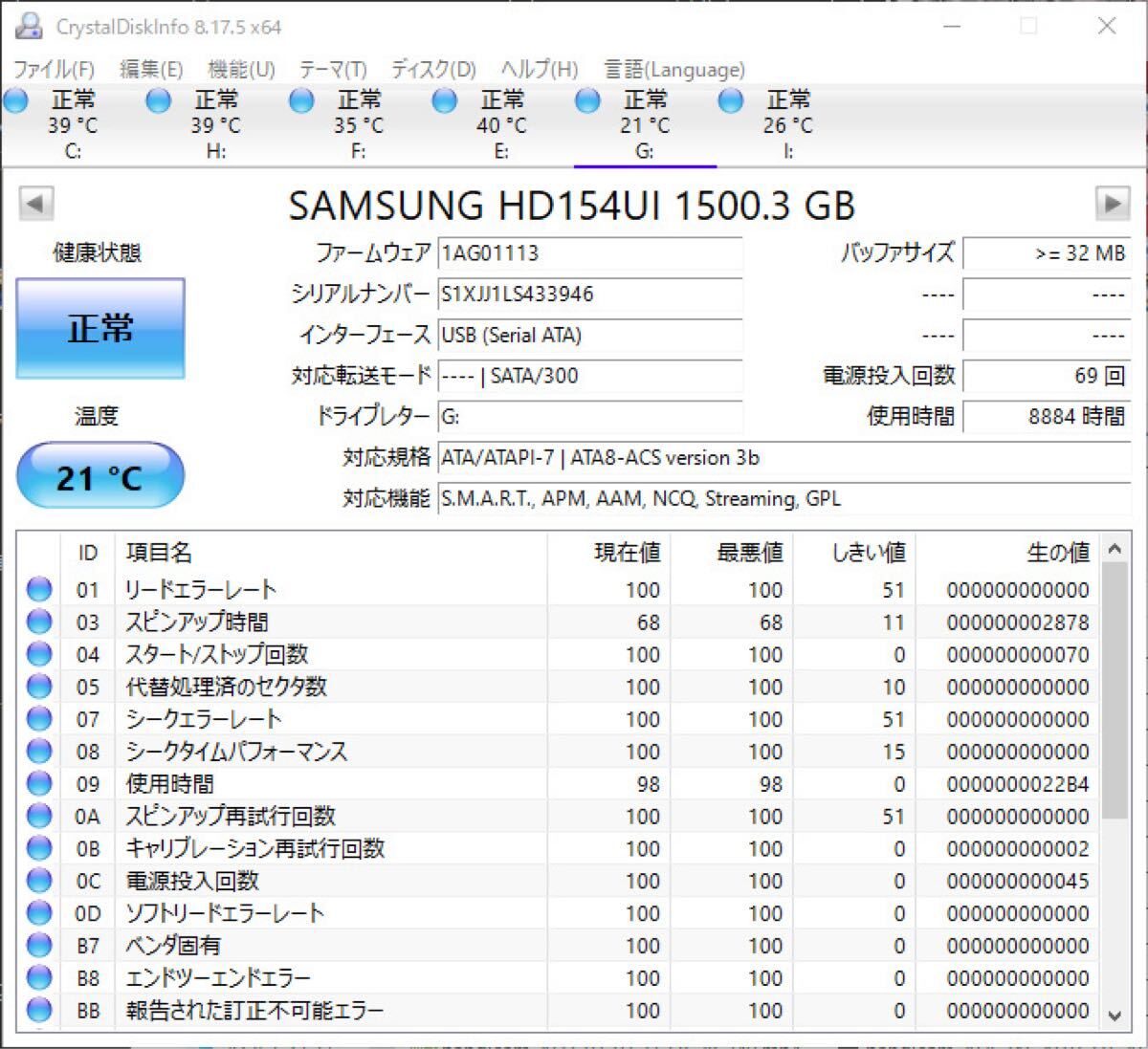1148x1049 pixels.
Task: Select the H: drive status icon
Action: pos(159,100)
